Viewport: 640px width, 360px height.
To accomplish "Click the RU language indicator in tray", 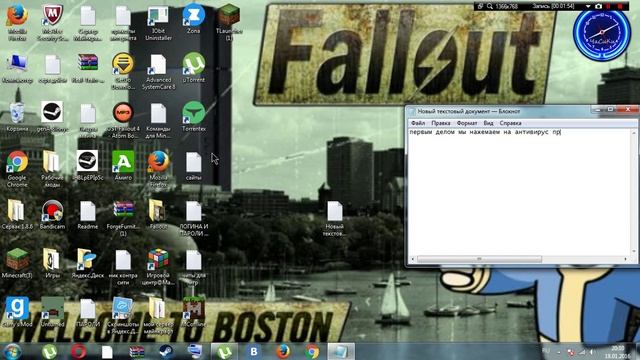I will tap(546, 351).
